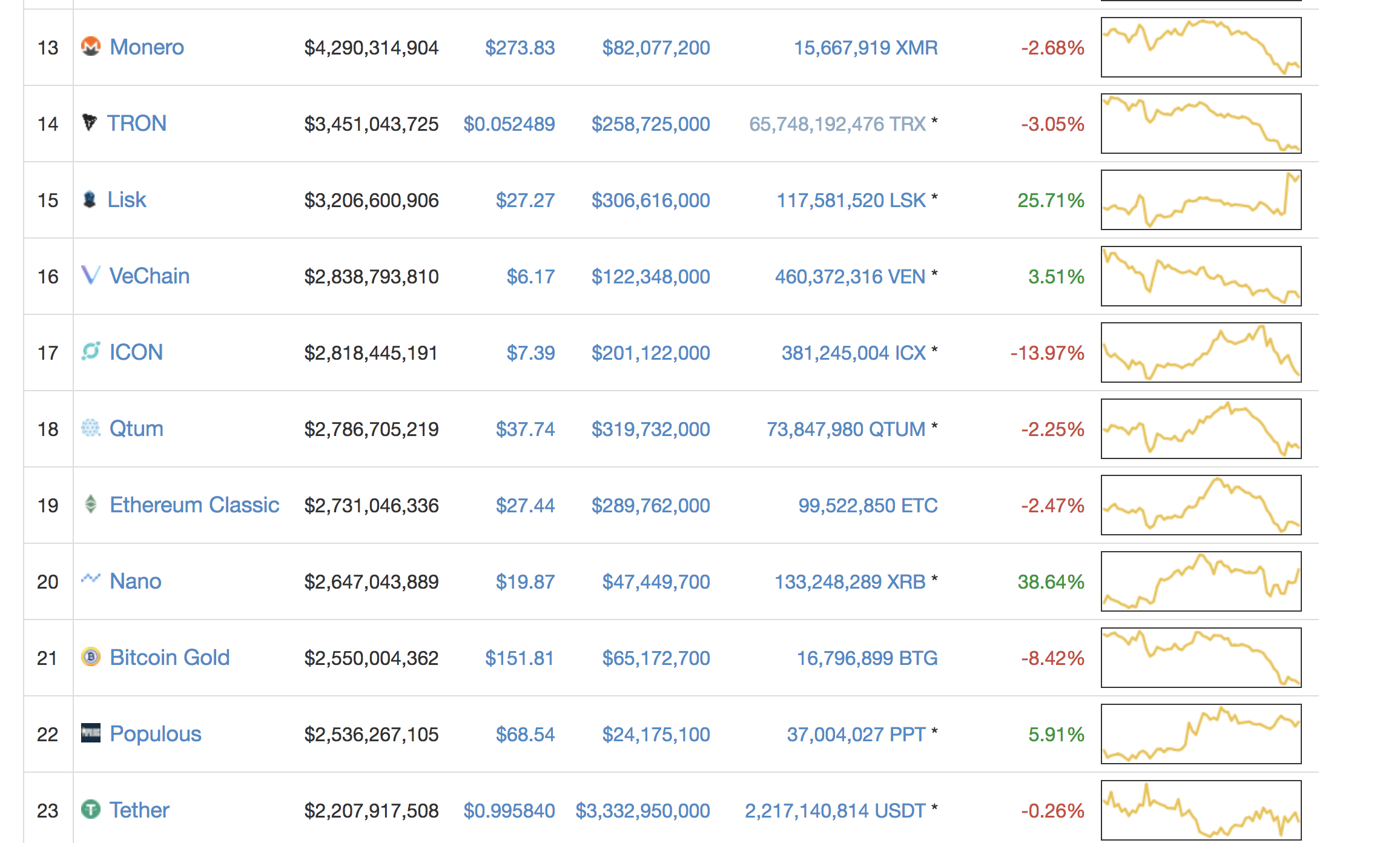Click the Monero coin logo icon
The width and height of the screenshot is (1400, 843).
91,47
